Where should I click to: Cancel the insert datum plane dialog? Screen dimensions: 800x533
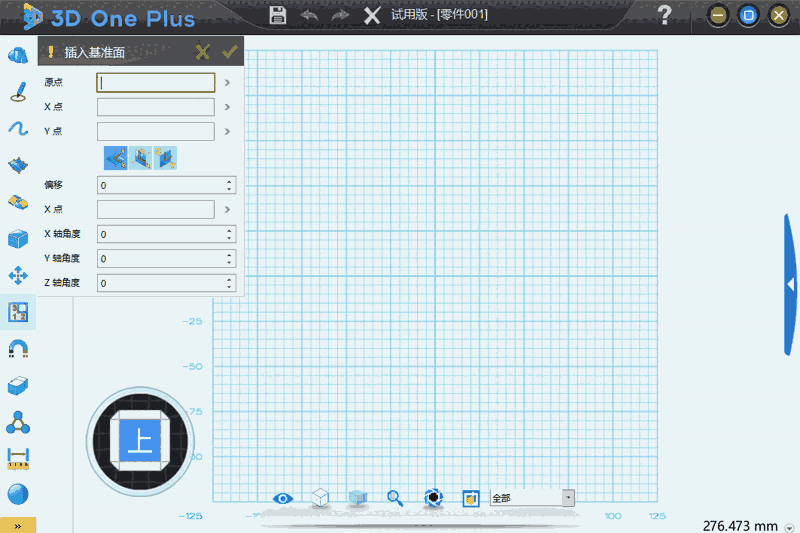click(x=203, y=52)
